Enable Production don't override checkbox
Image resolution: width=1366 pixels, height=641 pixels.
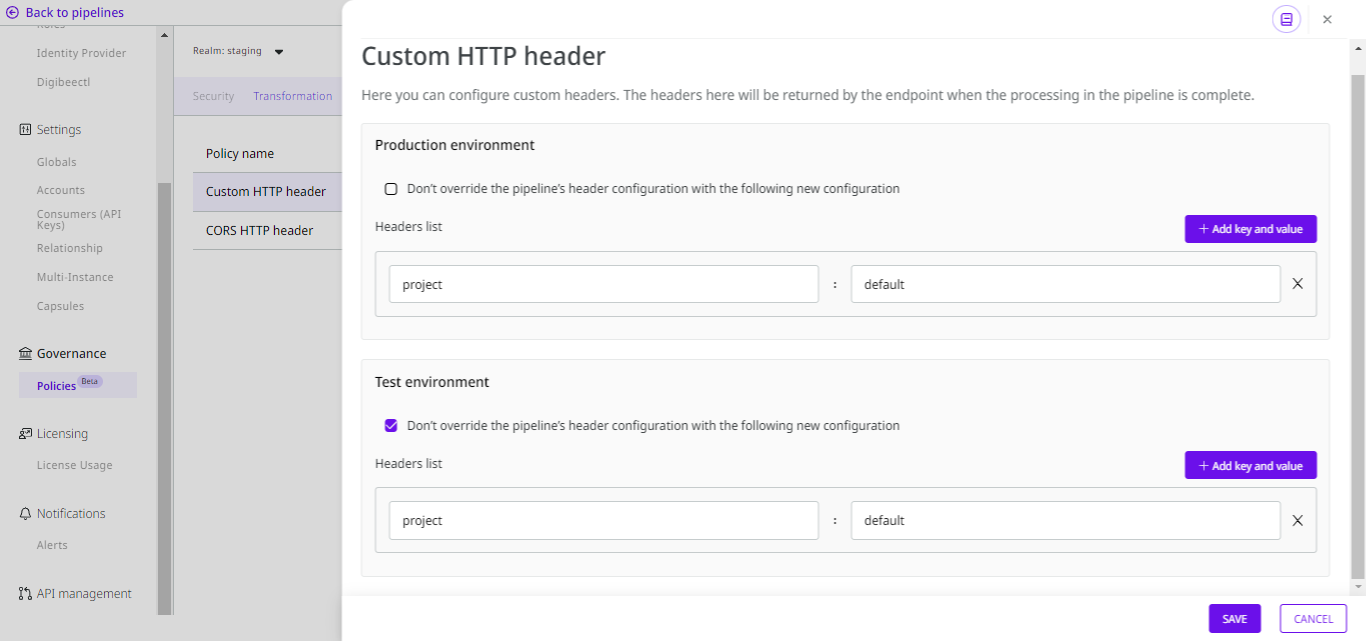pyautogui.click(x=391, y=189)
